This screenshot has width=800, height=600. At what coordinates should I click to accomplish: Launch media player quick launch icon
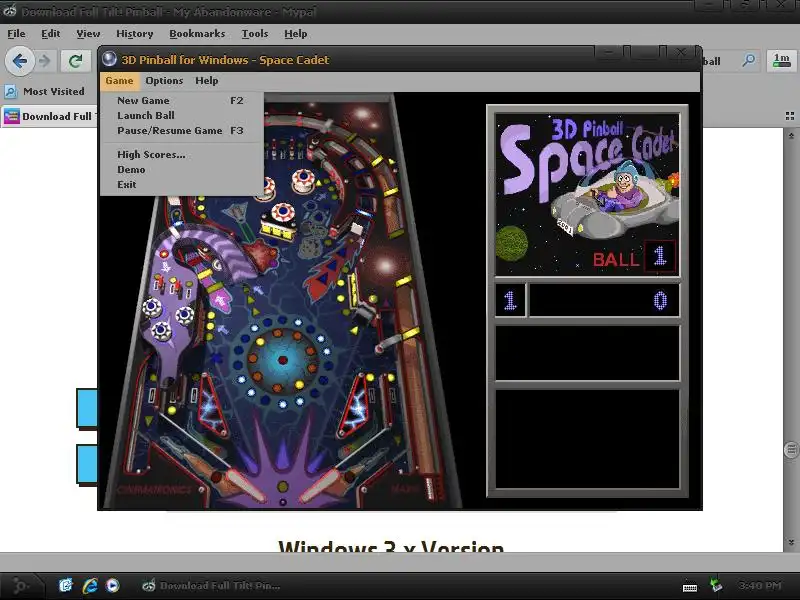pos(113,585)
